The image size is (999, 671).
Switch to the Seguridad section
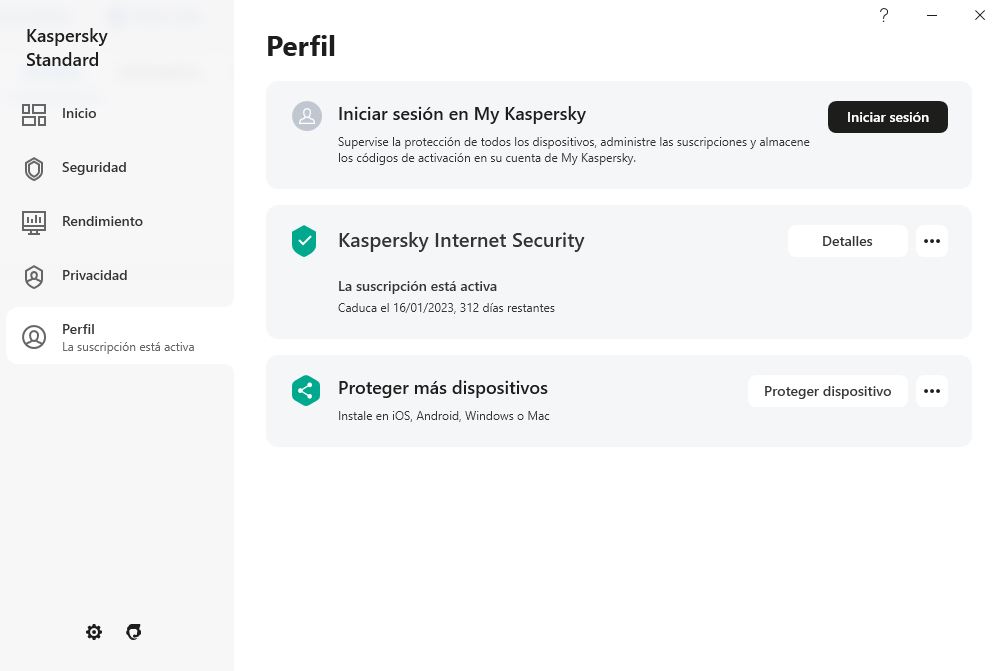pos(94,168)
